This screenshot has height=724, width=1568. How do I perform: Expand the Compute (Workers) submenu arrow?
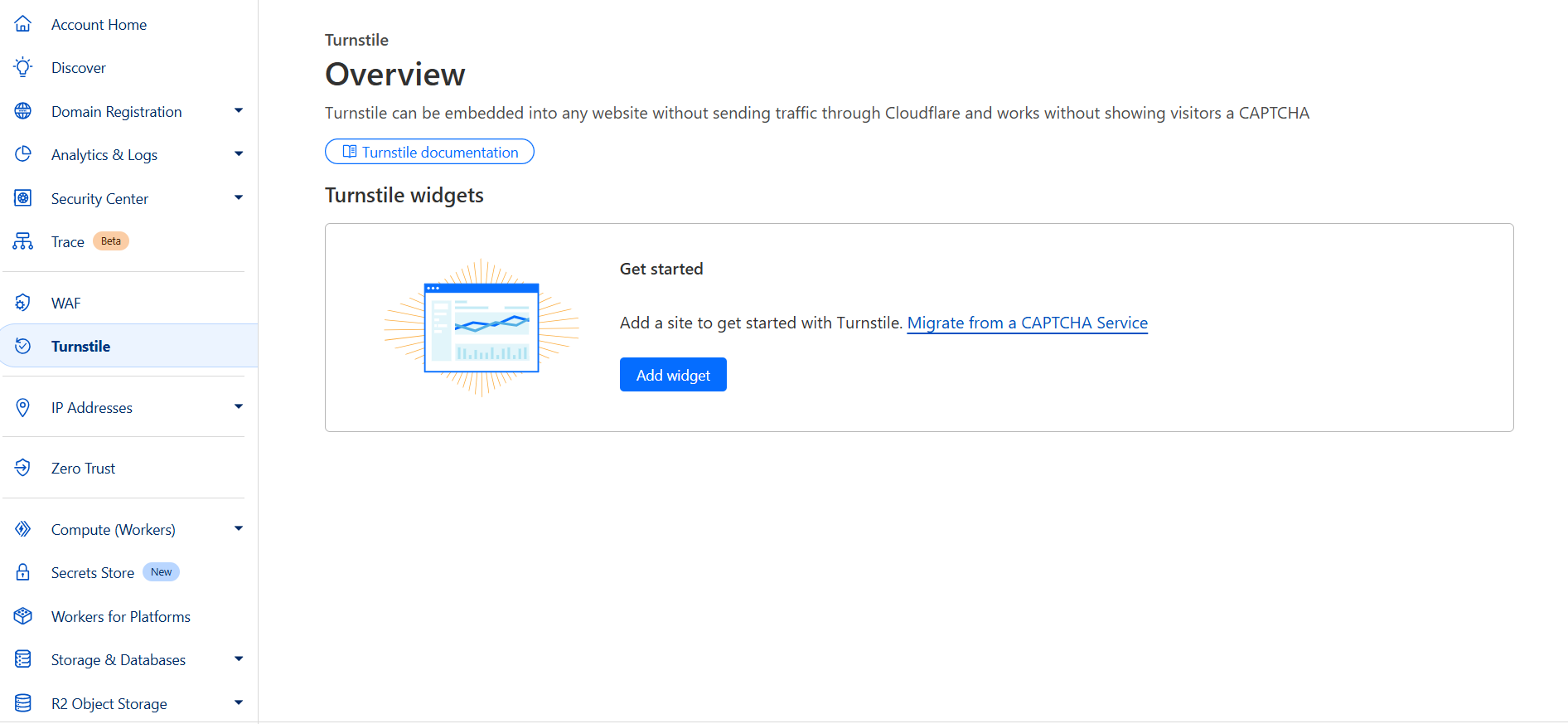point(239,529)
